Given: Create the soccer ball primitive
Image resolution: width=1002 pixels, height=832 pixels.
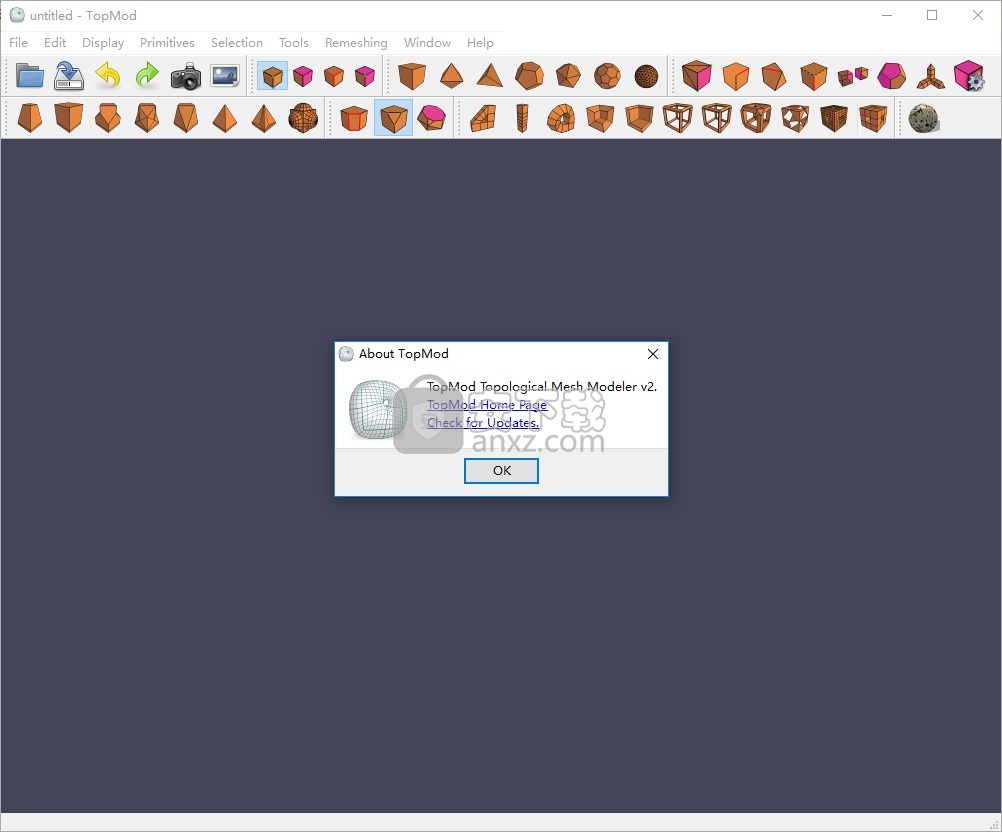Looking at the screenshot, I should tap(607, 76).
